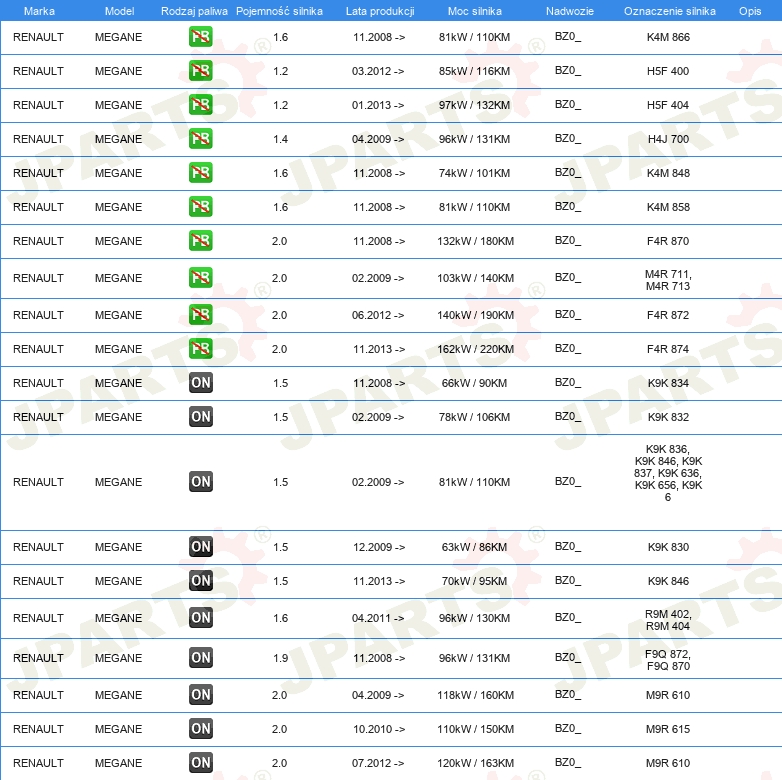782x780 pixels.
Task: Click the Lata produkcji column header
Action: click(379, 10)
